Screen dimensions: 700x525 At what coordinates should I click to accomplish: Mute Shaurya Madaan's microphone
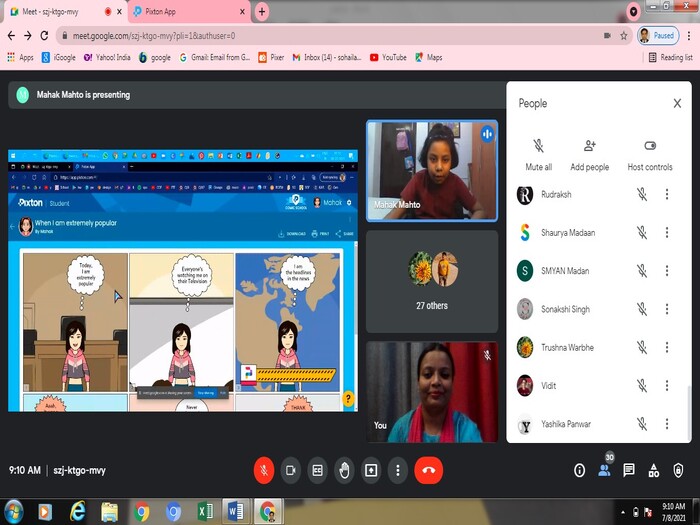pos(642,233)
